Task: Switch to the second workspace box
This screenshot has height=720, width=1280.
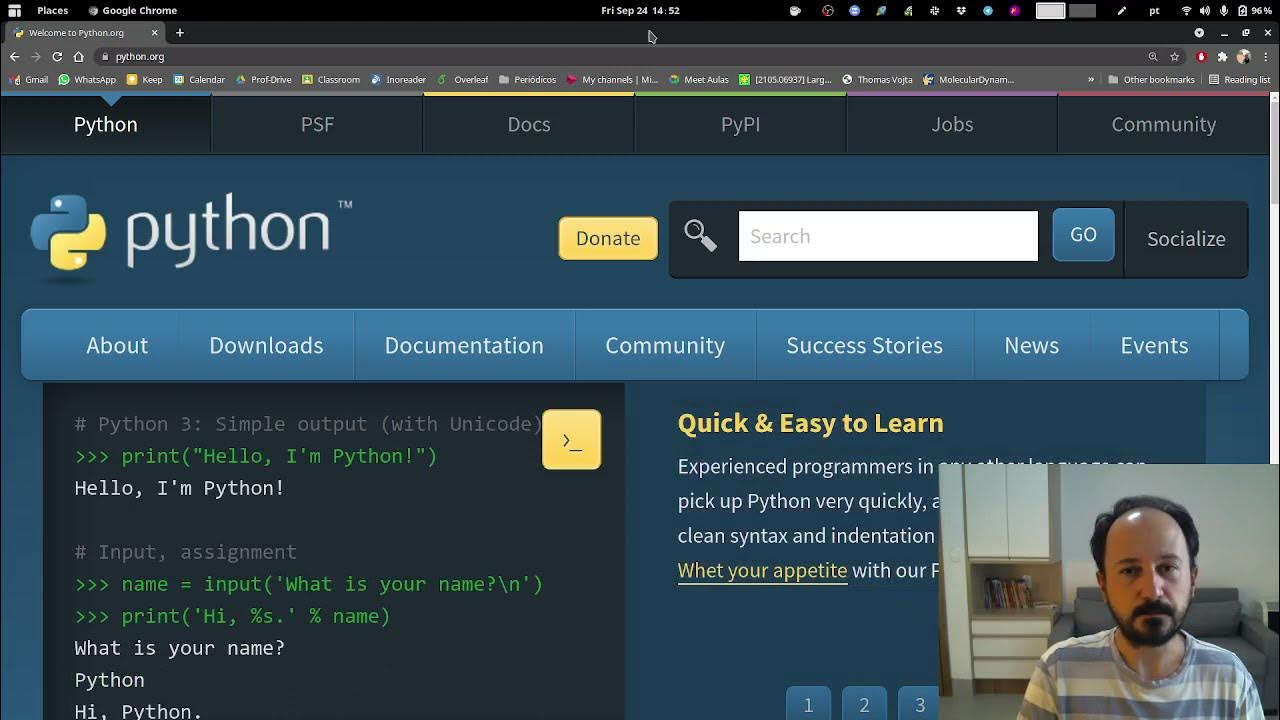Action: point(1082,11)
